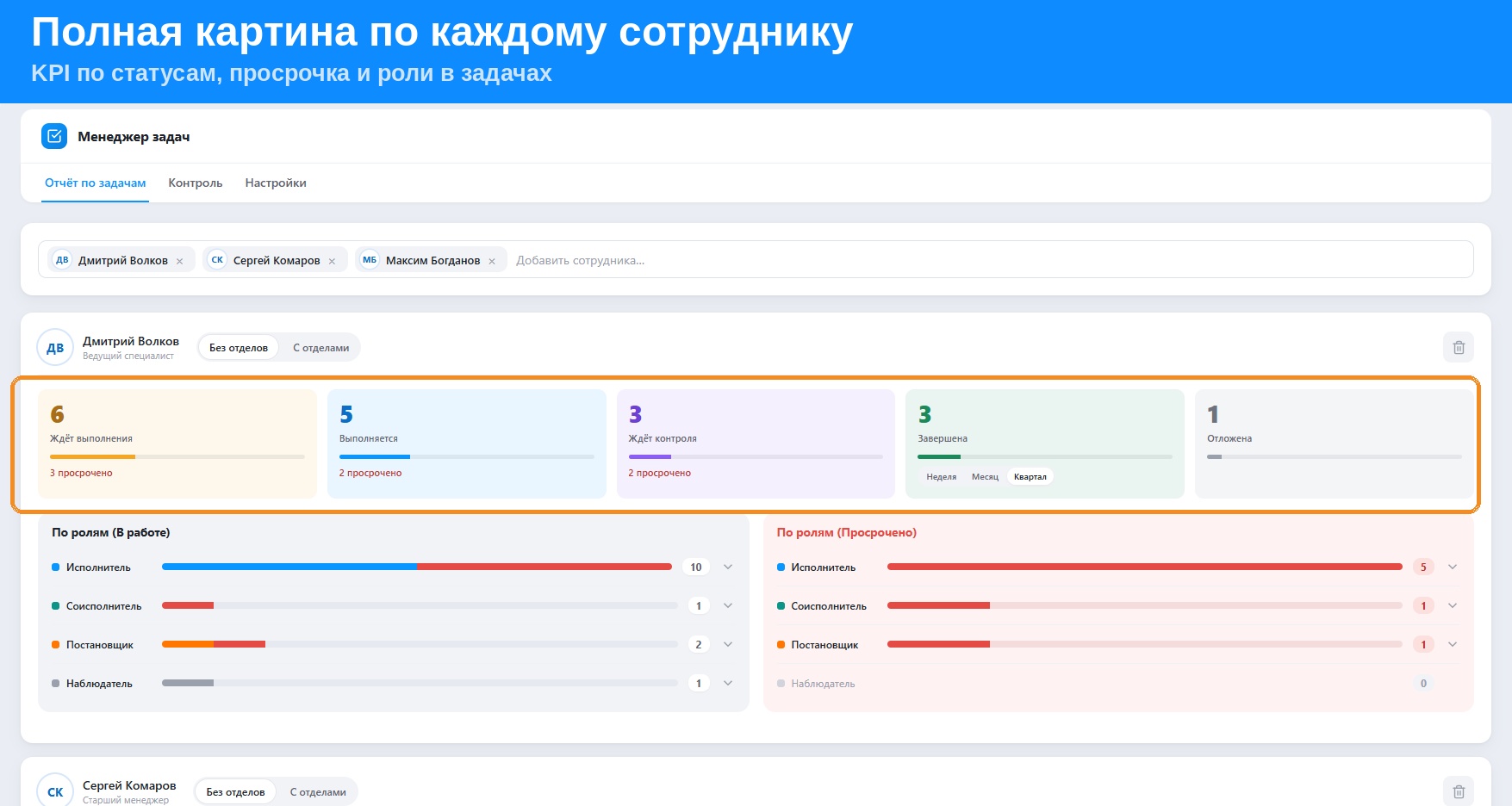Click the Ведущий специалист job title
The image size is (1512, 806).
(x=128, y=356)
